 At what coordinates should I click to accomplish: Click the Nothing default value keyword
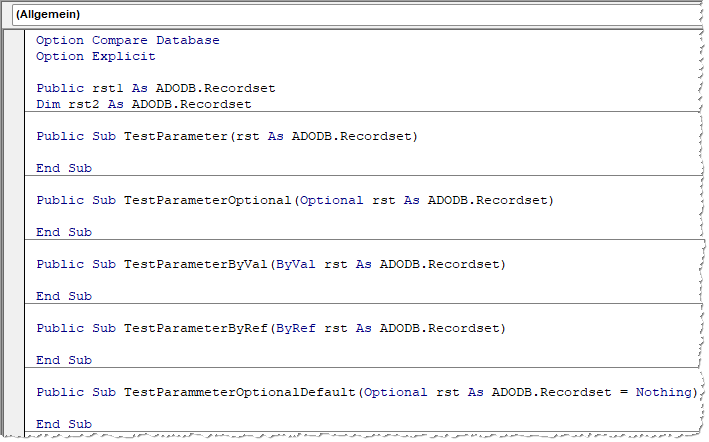[x=663, y=392]
